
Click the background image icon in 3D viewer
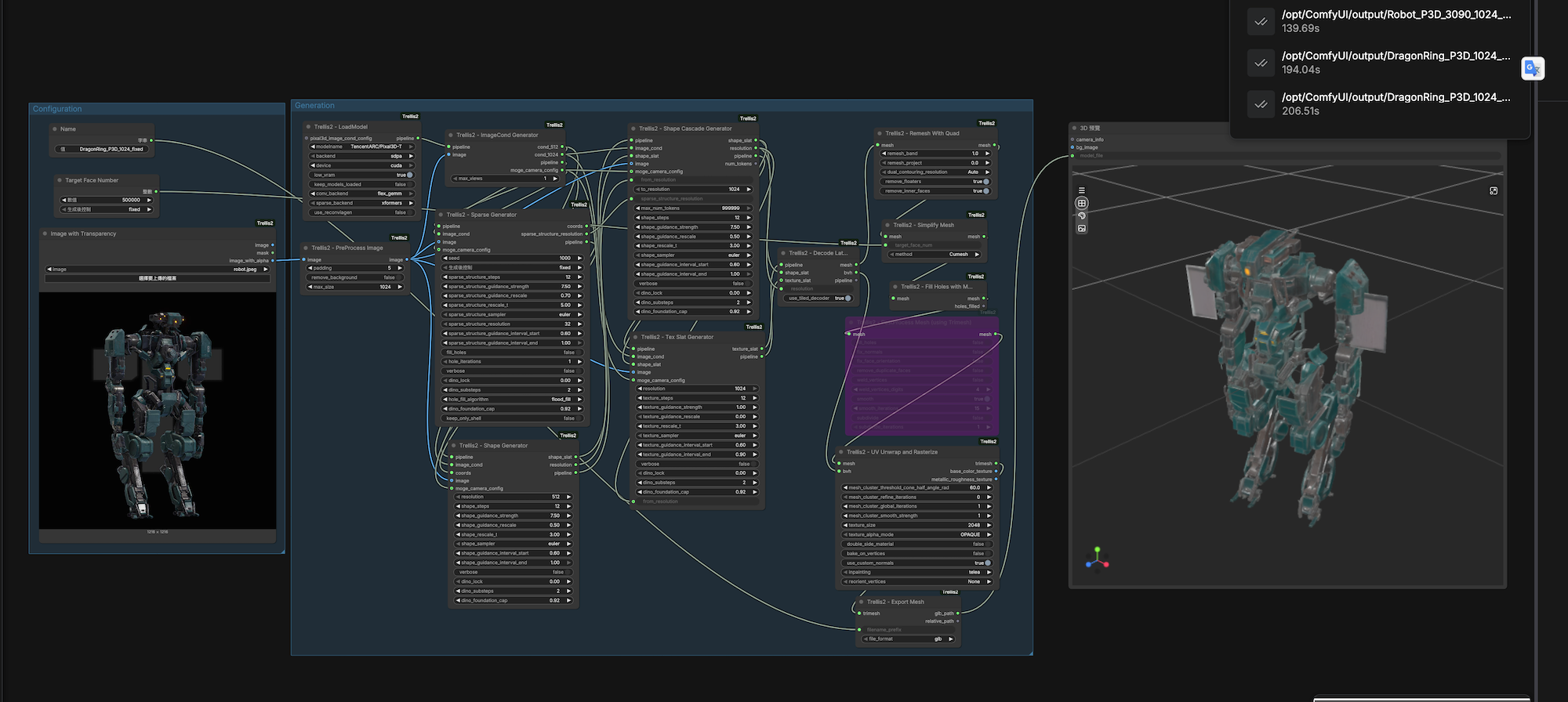click(x=1082, y=229)
